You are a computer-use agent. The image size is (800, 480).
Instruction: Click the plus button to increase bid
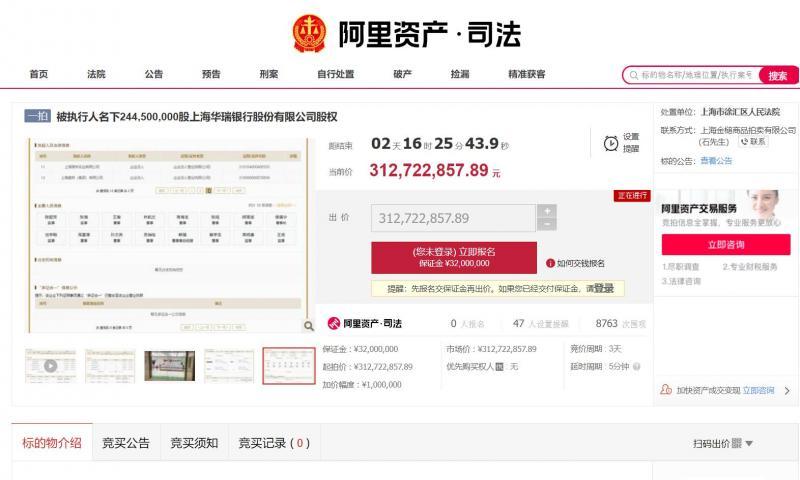coord(547,211)
